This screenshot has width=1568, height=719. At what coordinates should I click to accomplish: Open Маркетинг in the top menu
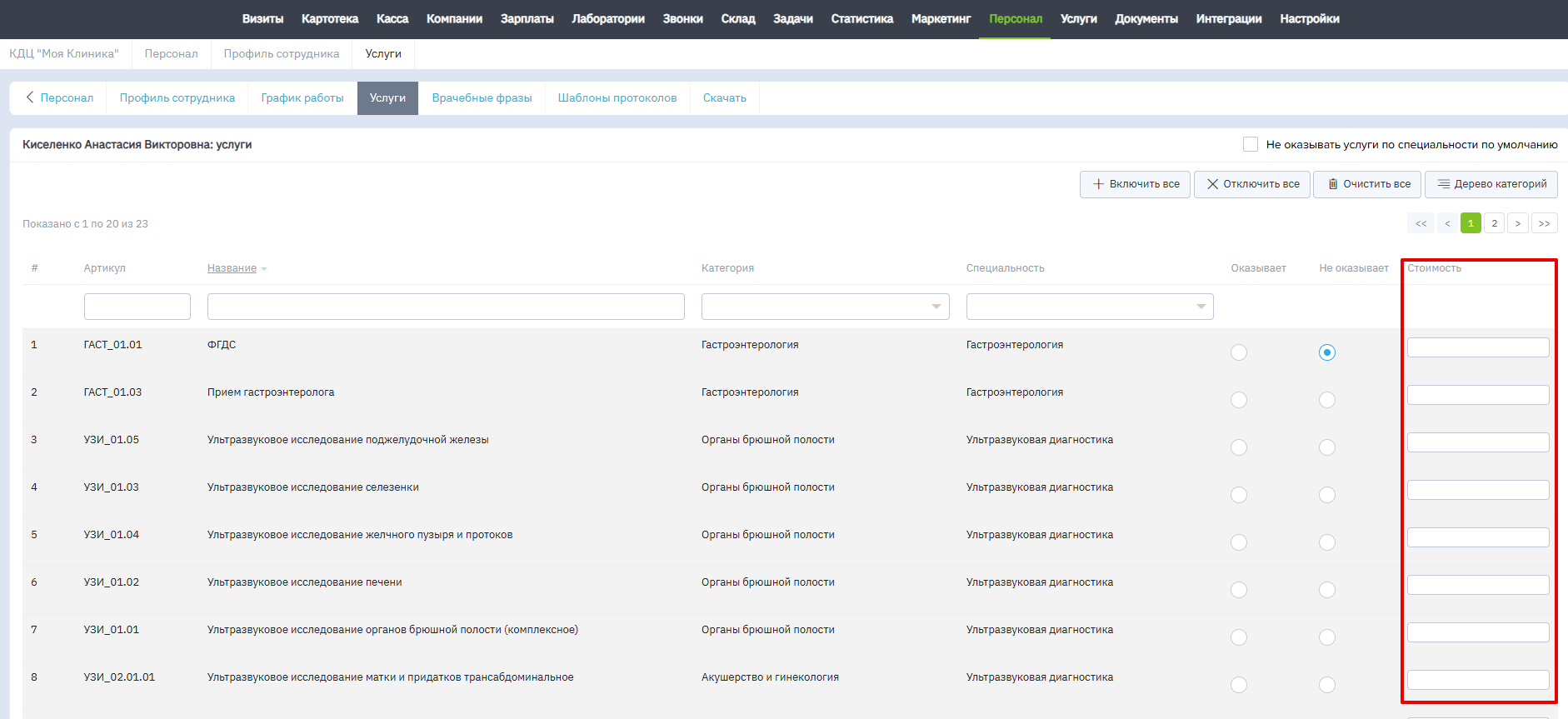coord(941,19)
